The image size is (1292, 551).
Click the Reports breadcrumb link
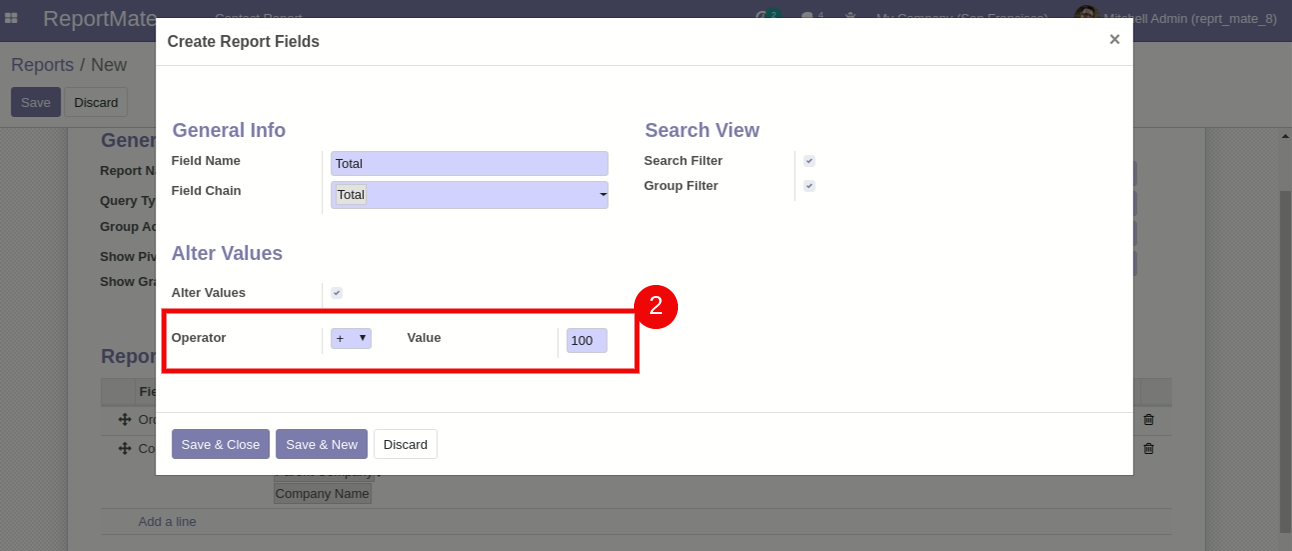coord(42,65)
